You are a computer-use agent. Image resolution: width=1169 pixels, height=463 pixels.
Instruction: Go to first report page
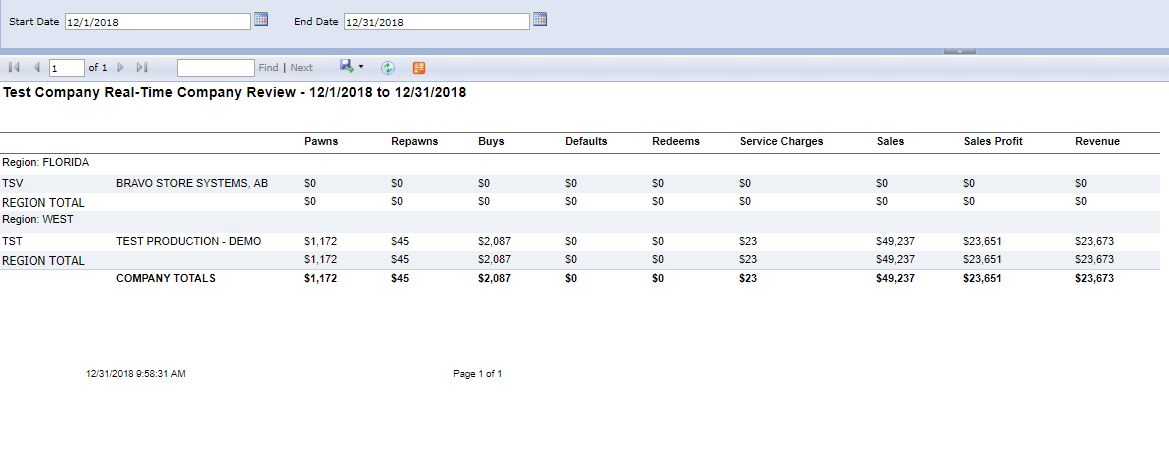click(13, 67)
